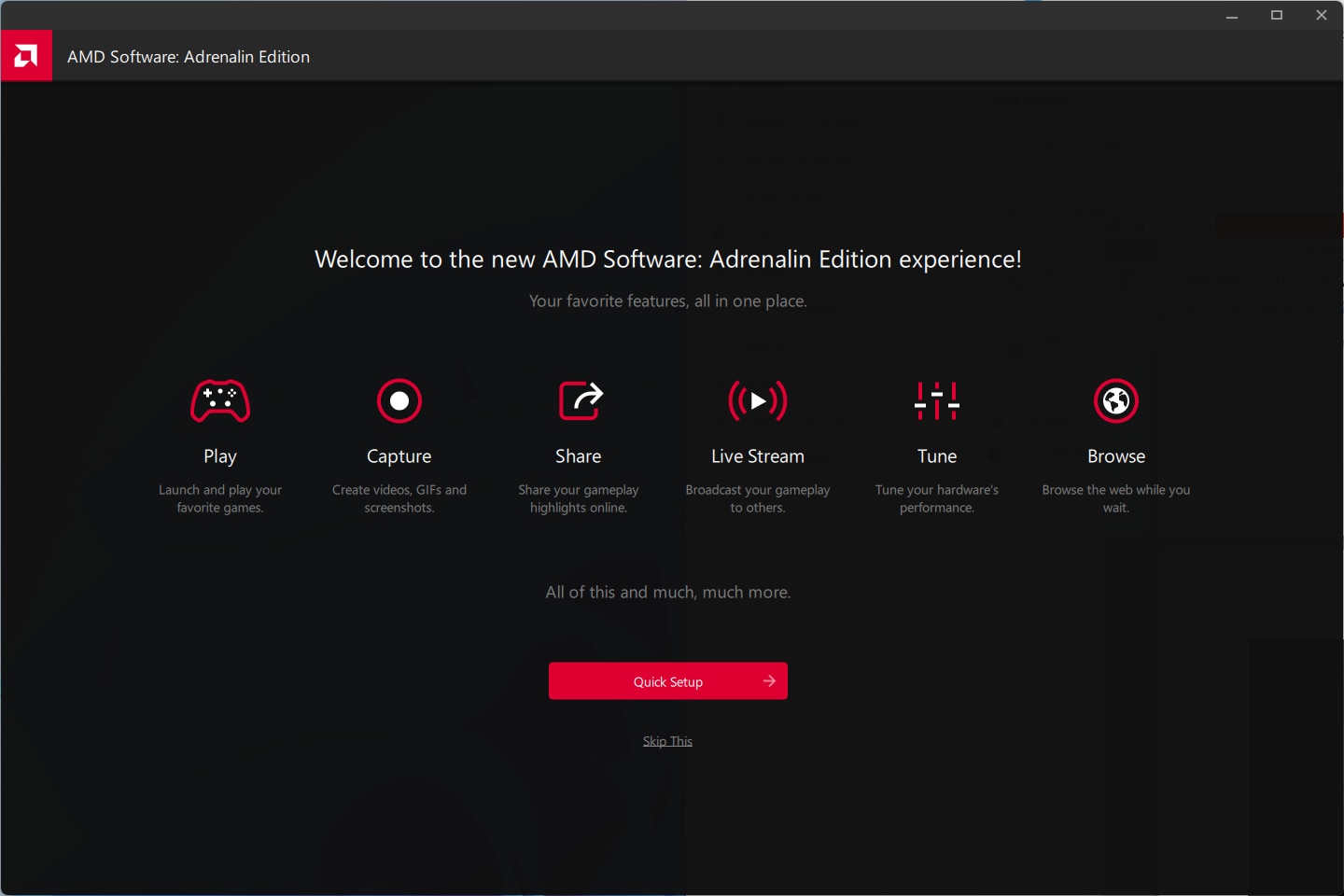Image resolution: width=1344 pixels, height=896 pixels.
Task: Click 'Browse the web while you wait.' text
Action: pyautogui.click(x=1116, y=498)
